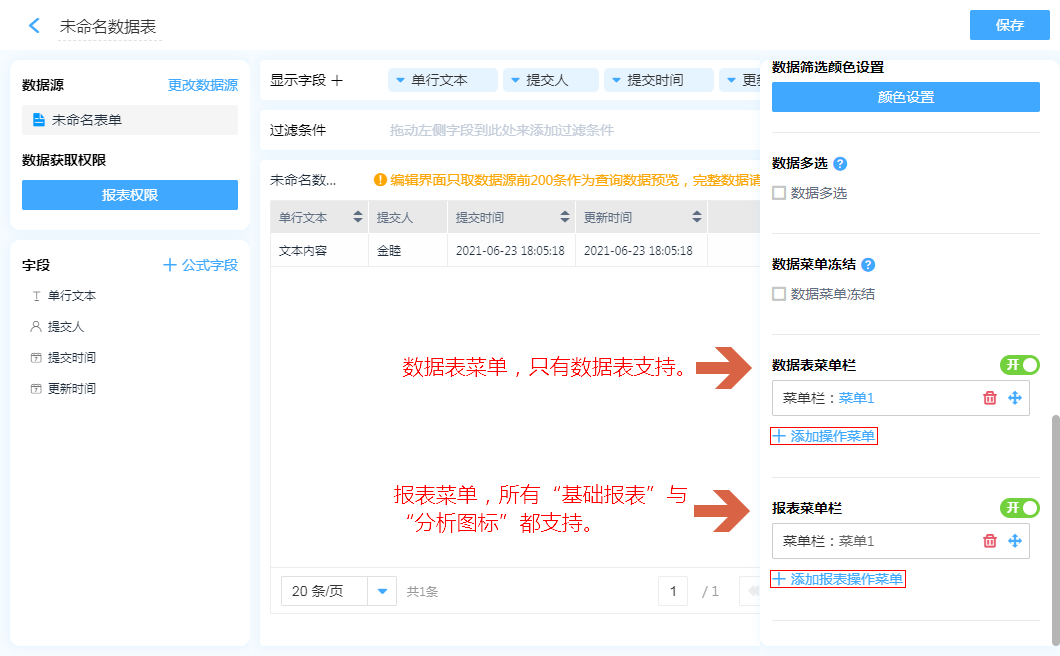The image size is (1060, 656).
Task: Click the page number input box
Action: coord(672,591)
